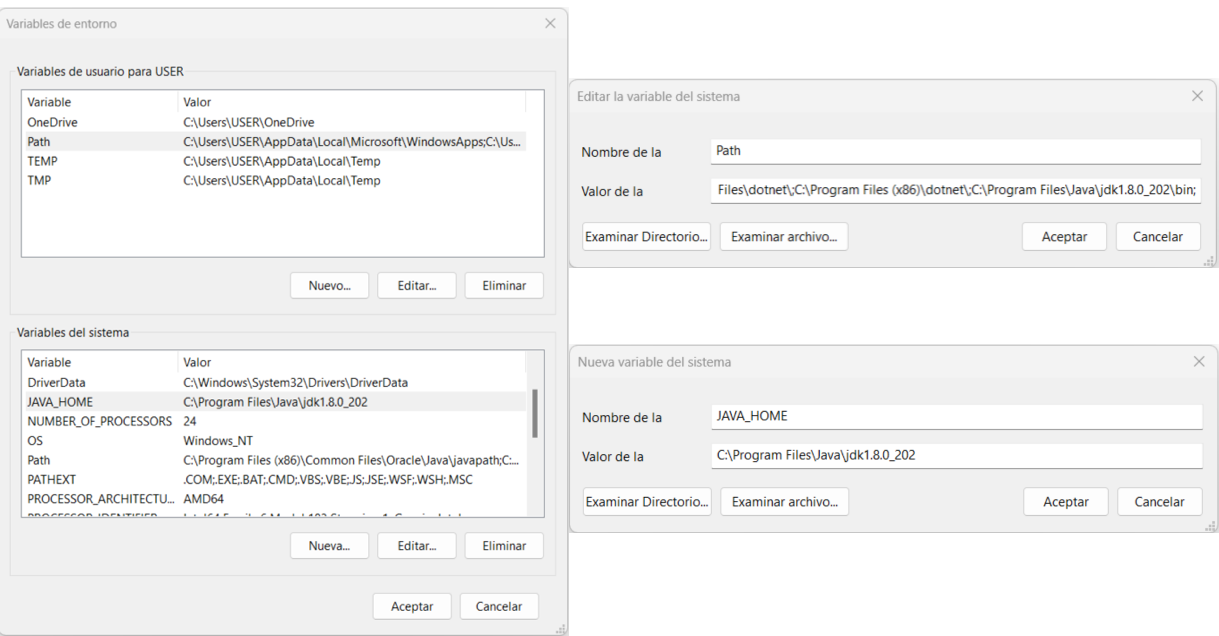The image size is (1219, 636).
Task: Click Aceptar in Editar variable dialog
Action: (1064, 237)
